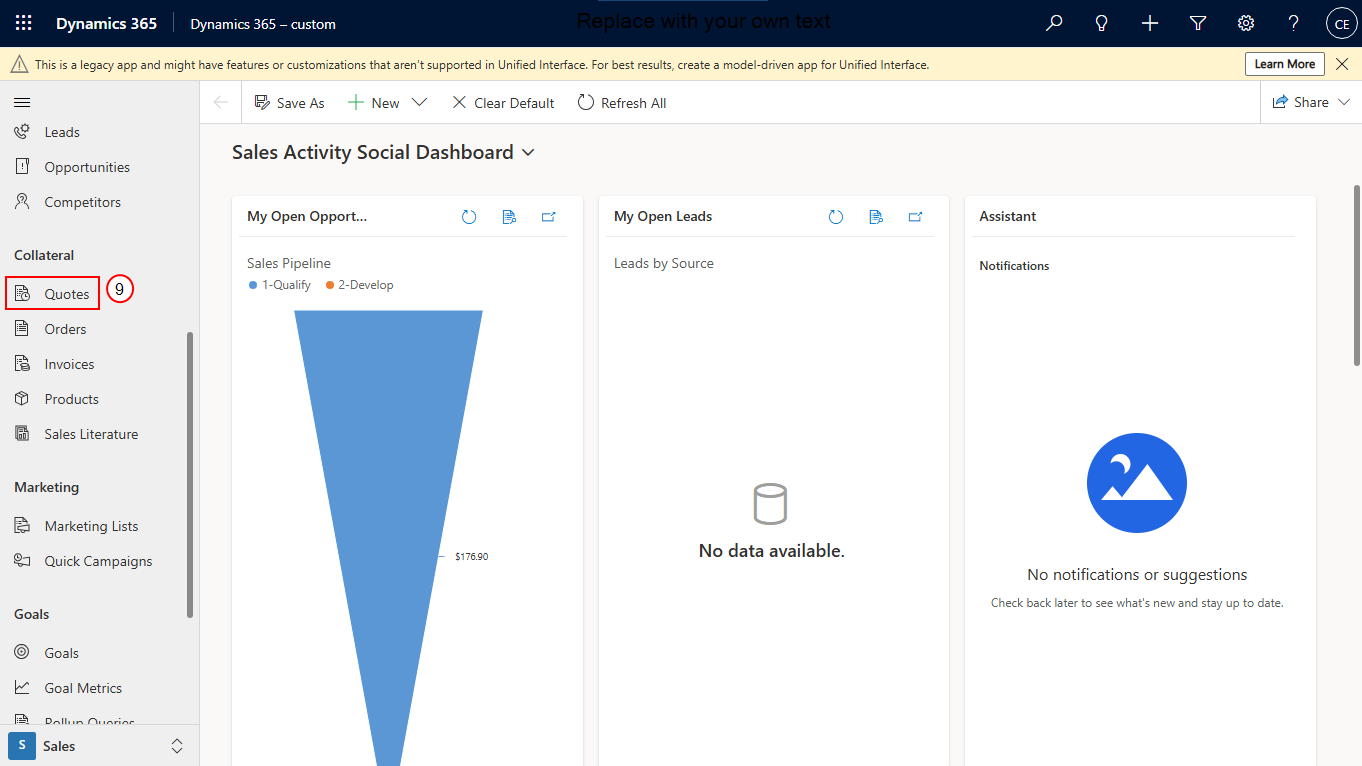Toggle 2-Develop legend series
Viewport: 1362px width, 766px height.
(x=359, y=285)
